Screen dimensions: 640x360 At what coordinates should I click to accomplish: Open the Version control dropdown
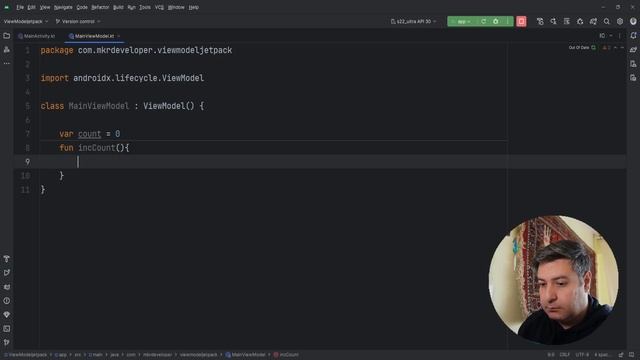pos(78,21)
